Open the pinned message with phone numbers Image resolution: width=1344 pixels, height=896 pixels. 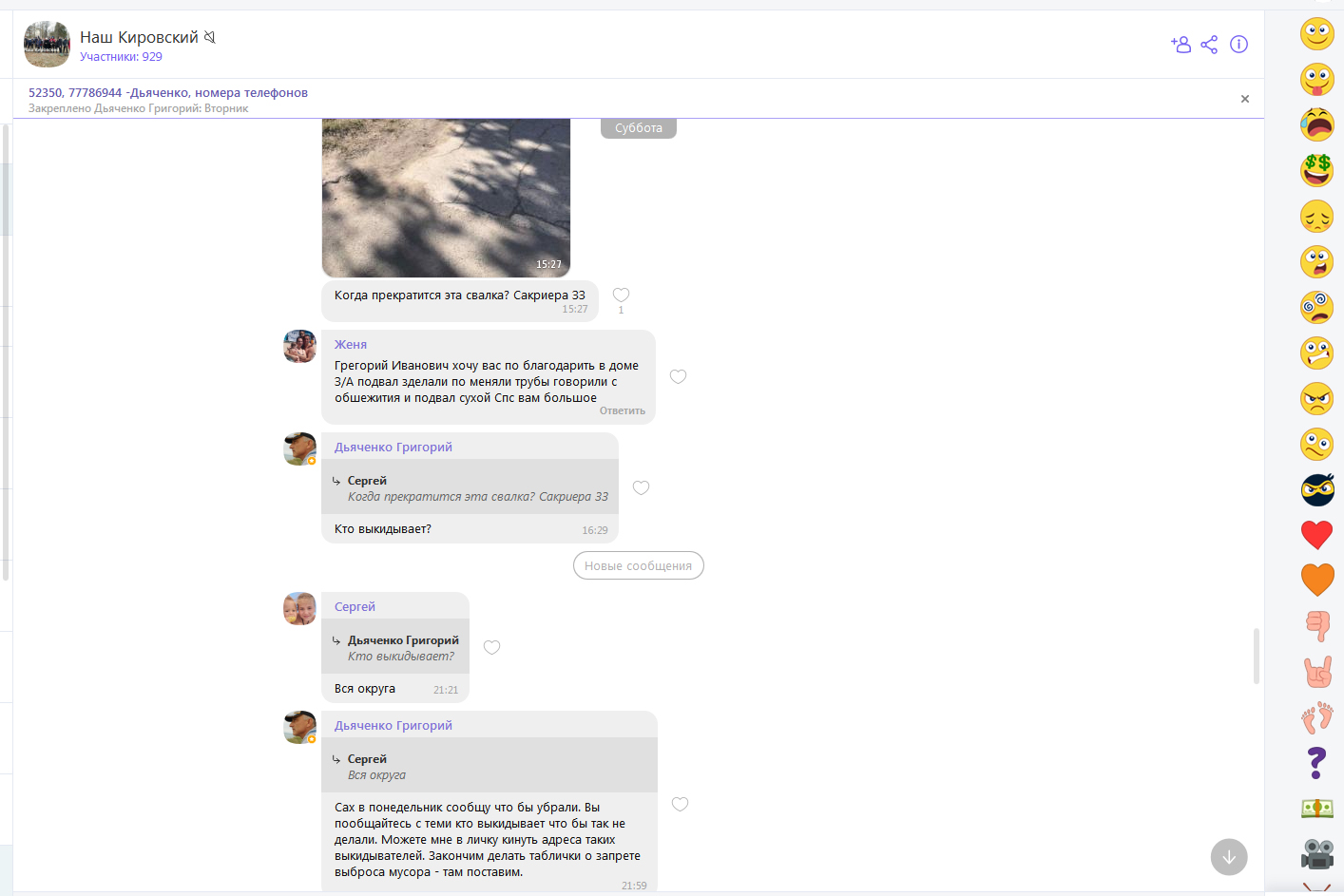pyautogui.click(x=168, y=93)
